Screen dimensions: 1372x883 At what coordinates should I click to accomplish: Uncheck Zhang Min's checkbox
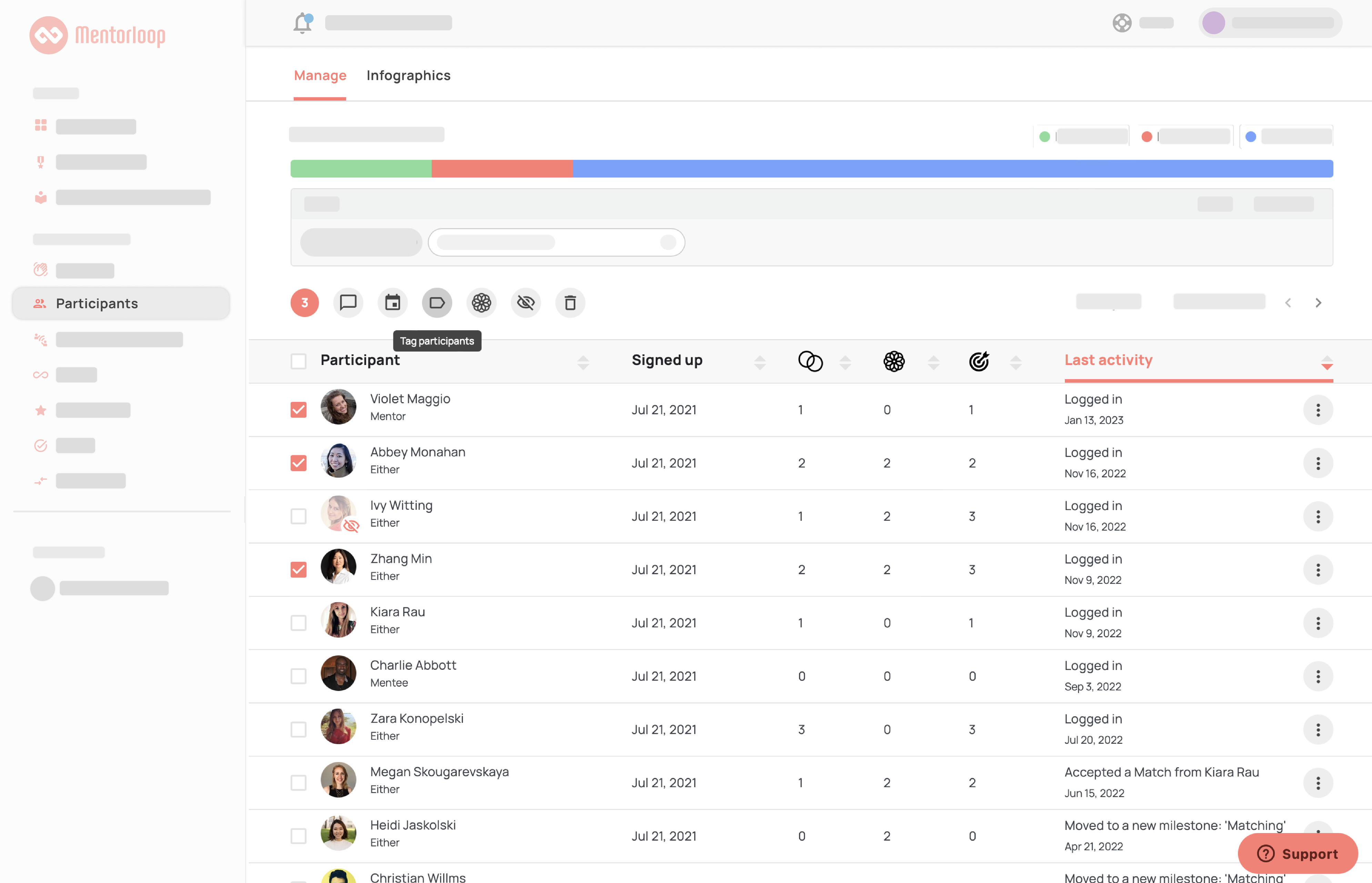click(298, 570)
